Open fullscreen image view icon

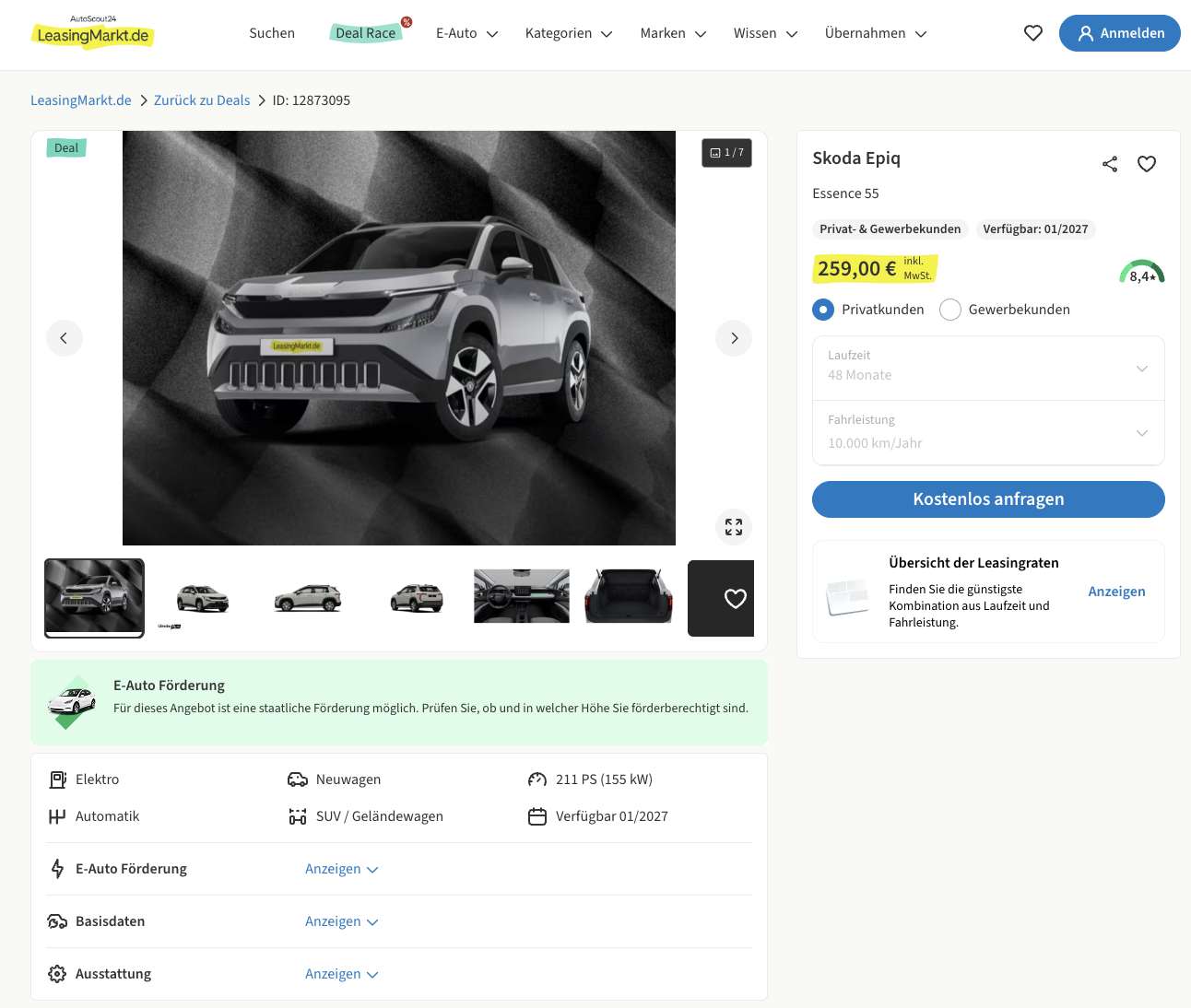734,527
